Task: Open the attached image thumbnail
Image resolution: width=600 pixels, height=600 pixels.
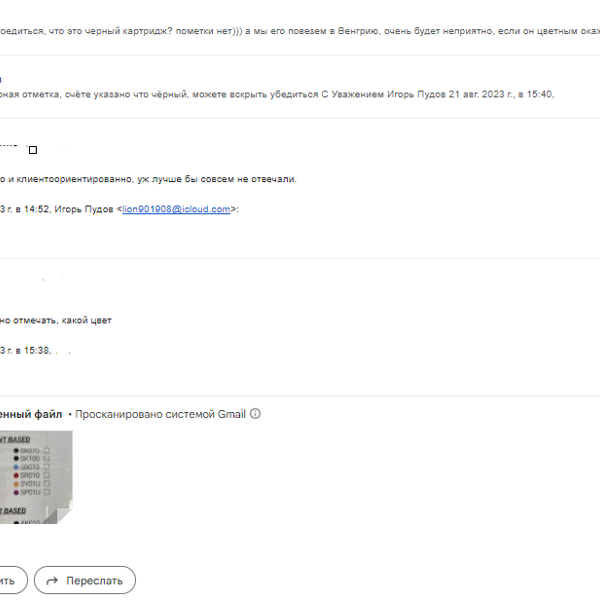Action: click(x=36, y=477)
